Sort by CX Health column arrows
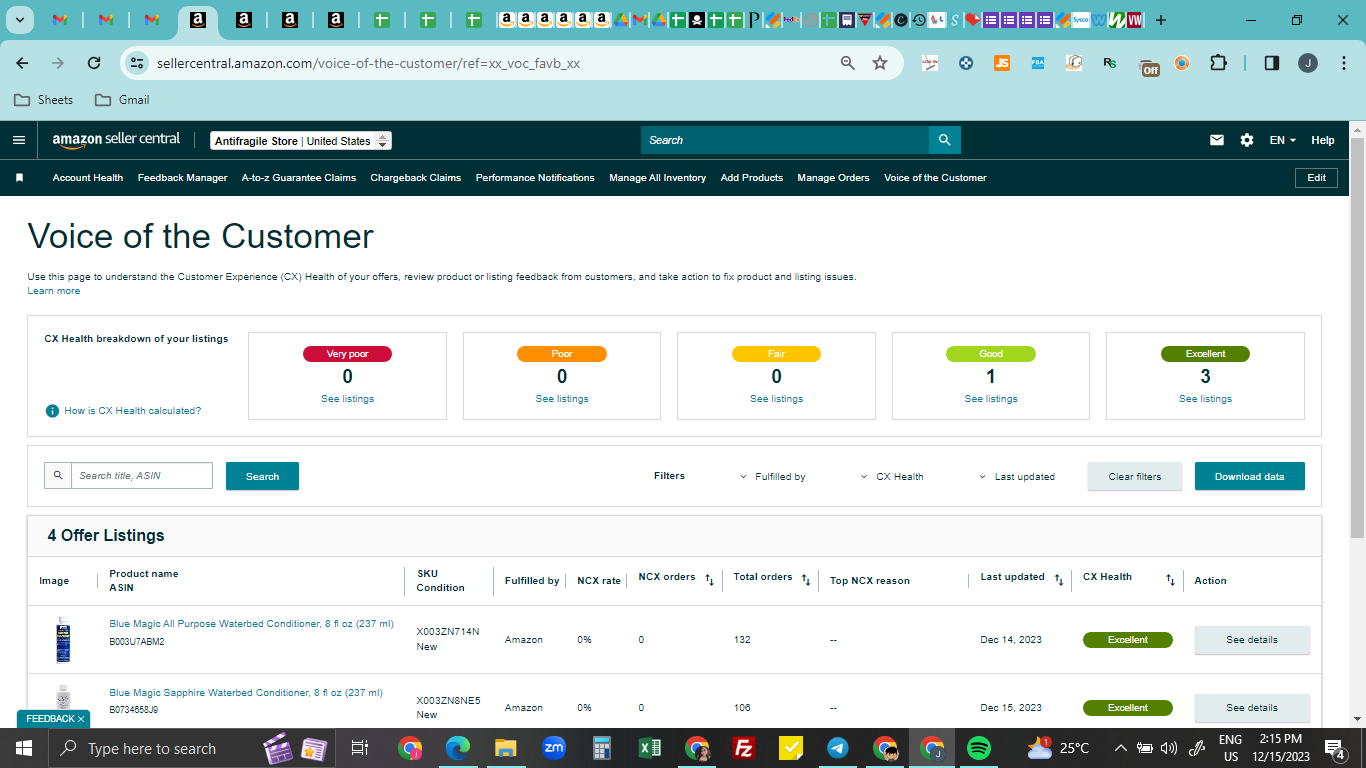The height and width of the screenshot is (768, 1366). point(1170,579)
